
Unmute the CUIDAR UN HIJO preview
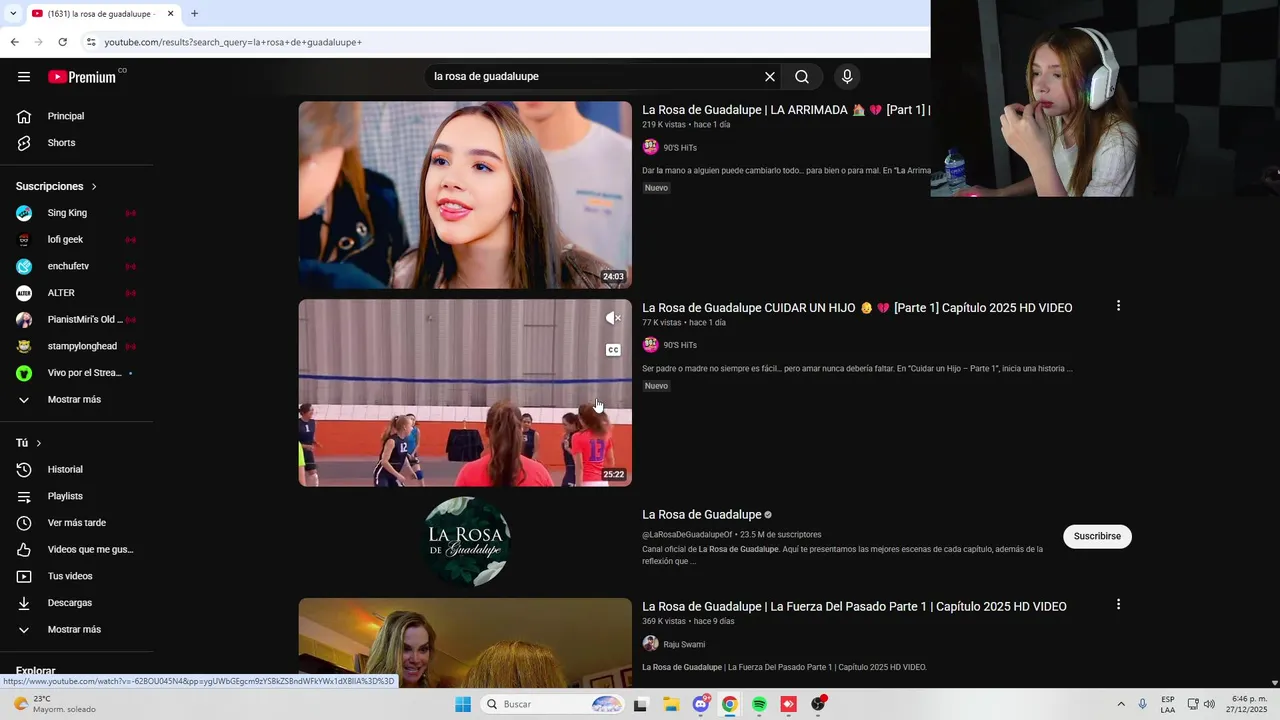613,318
